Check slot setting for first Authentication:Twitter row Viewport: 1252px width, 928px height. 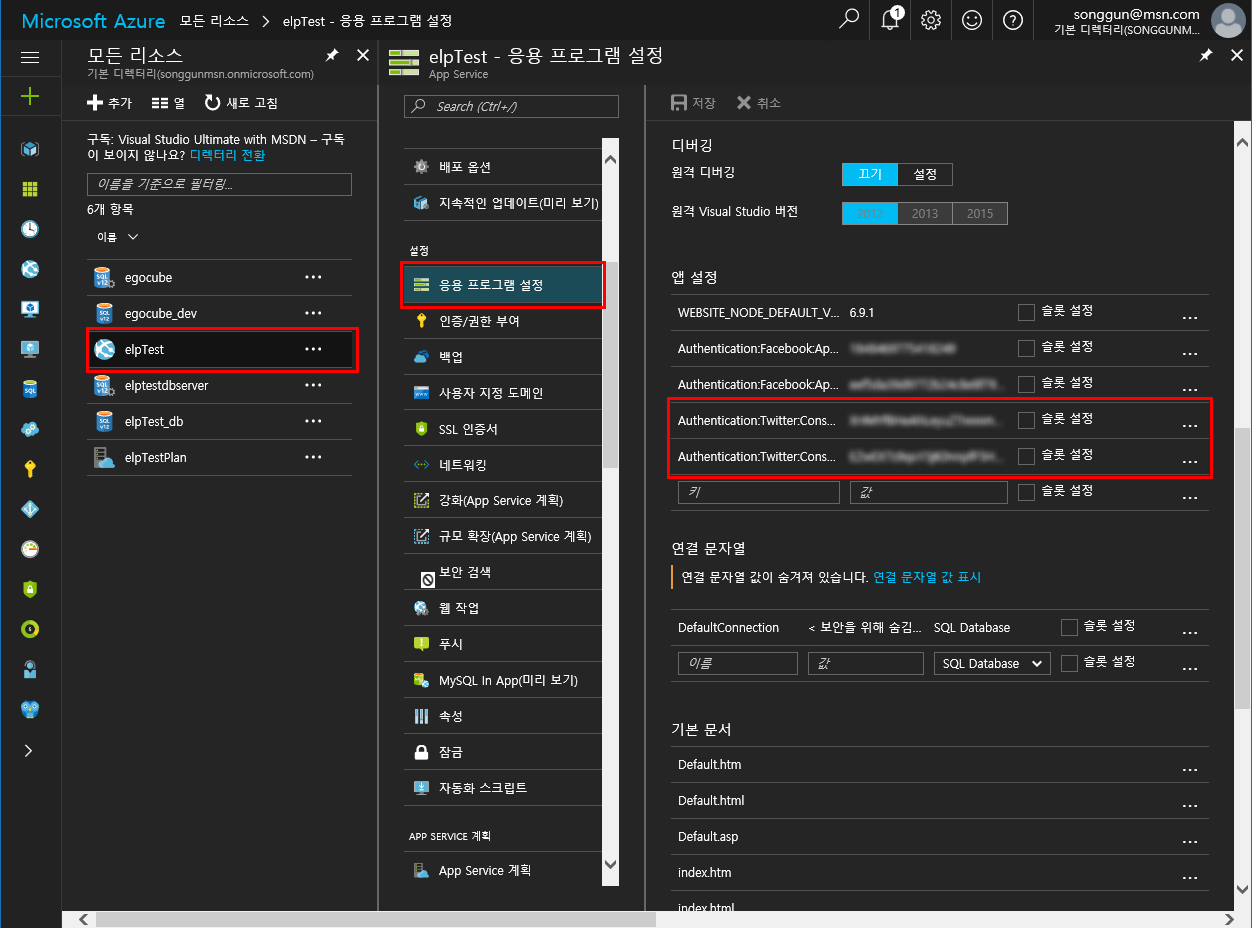tap(1026, 420)
